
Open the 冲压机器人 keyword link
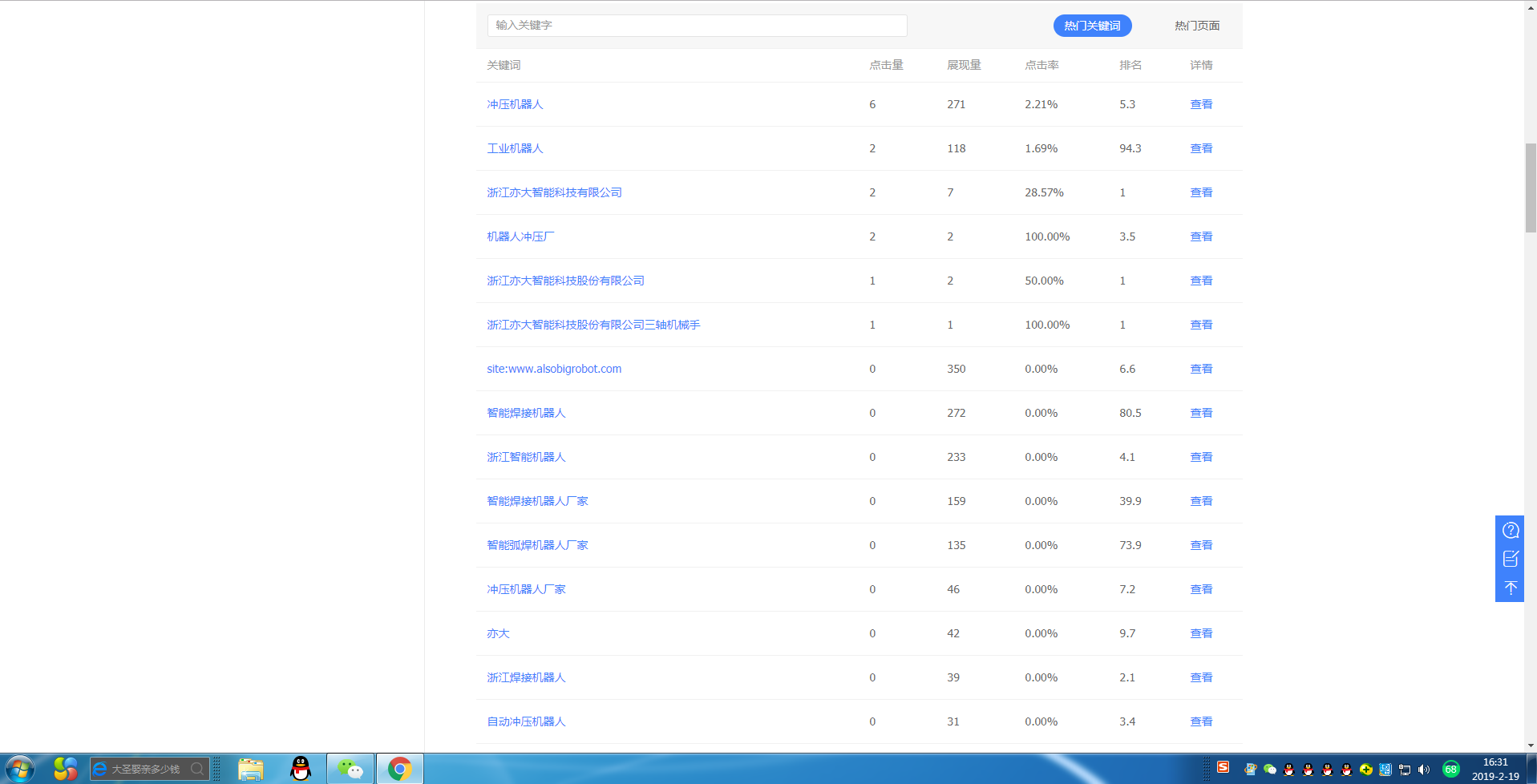click(x=515, y=104)
